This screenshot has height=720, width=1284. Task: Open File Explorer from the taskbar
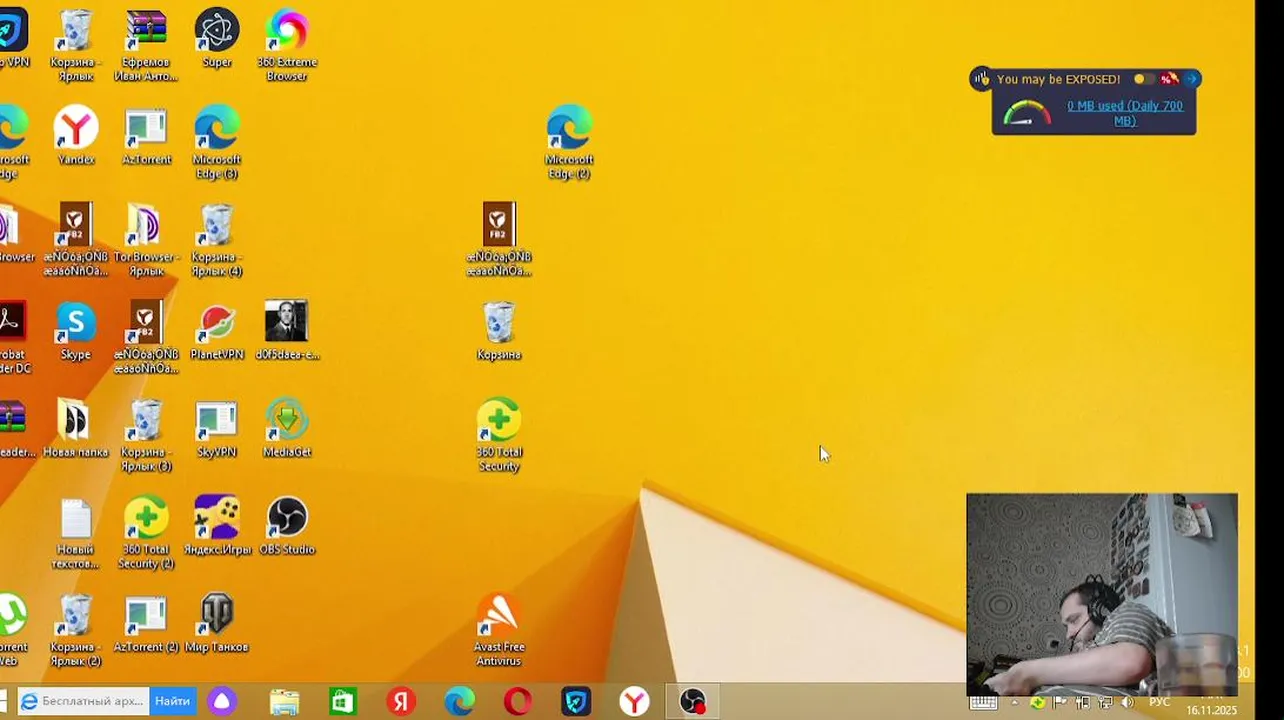coord(285,702)
